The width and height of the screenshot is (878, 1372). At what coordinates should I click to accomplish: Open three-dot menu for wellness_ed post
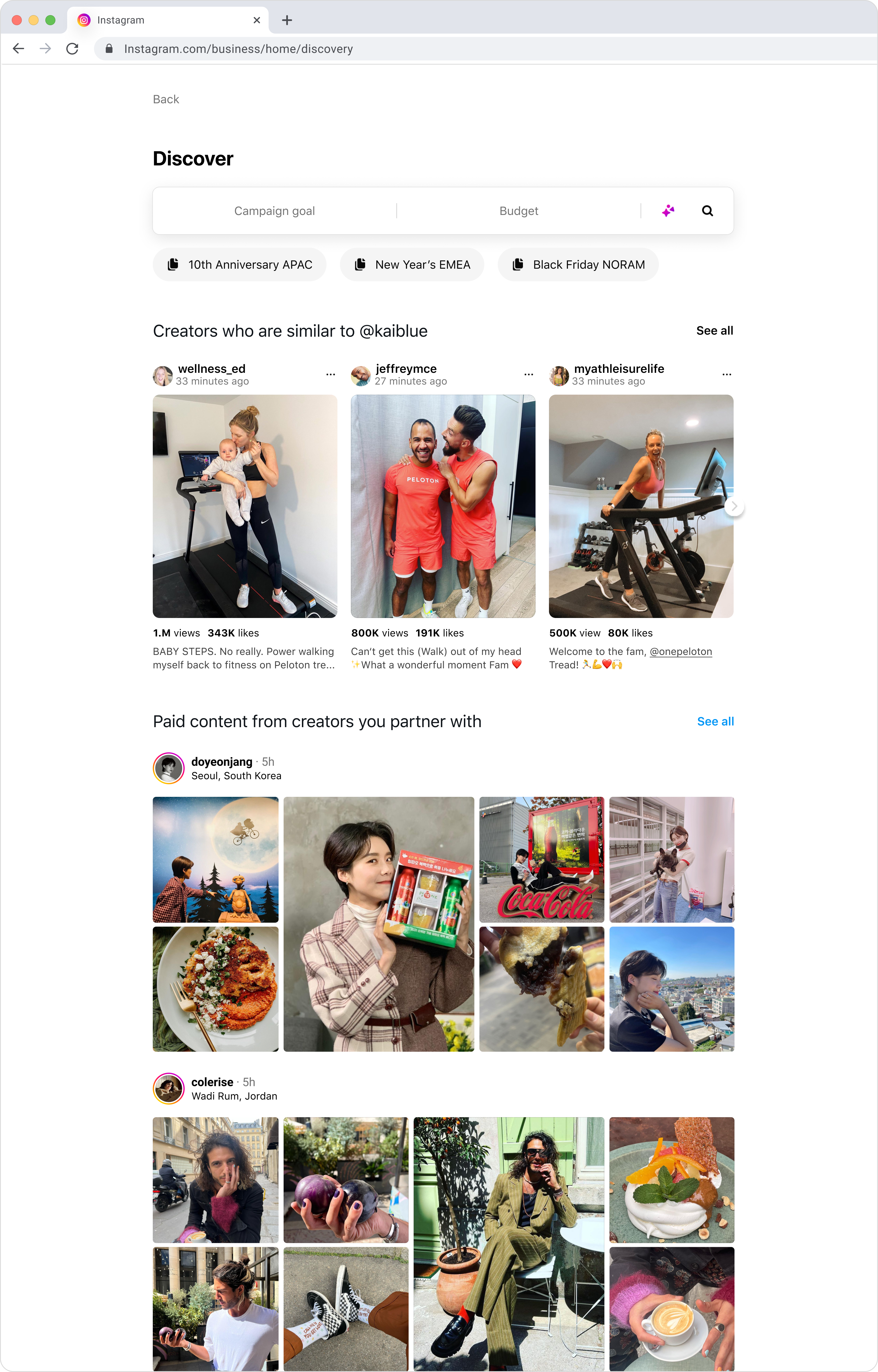point(331,375)
